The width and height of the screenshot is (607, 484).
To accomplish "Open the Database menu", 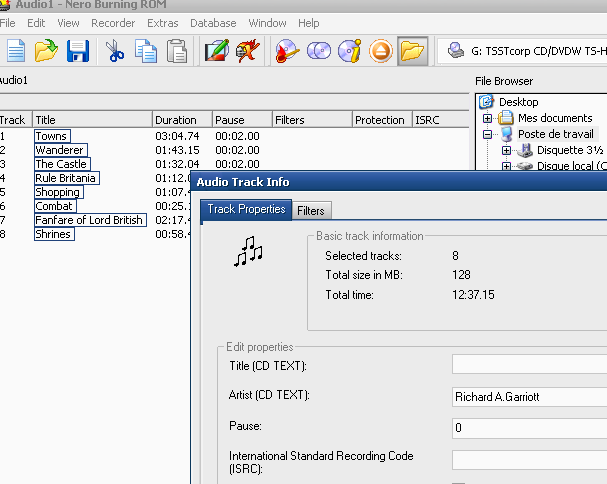I will point(213,23).
